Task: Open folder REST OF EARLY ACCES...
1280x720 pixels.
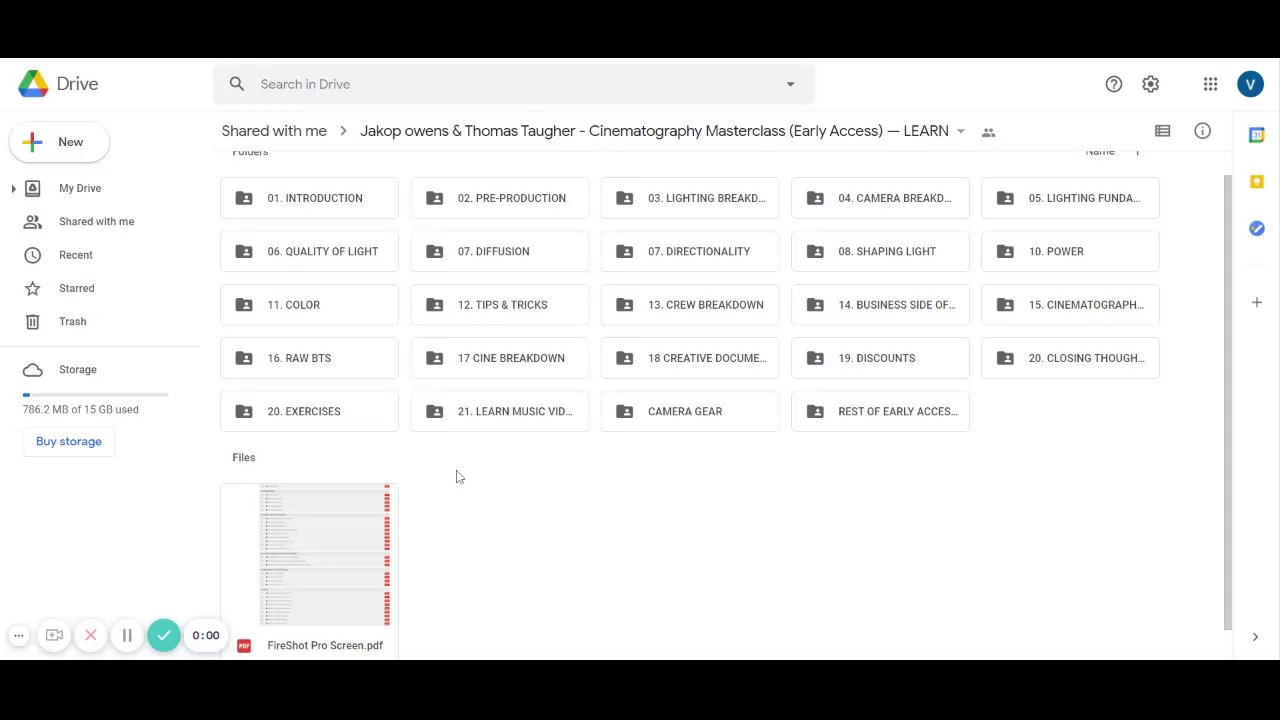Action: [x=880, y=411]
